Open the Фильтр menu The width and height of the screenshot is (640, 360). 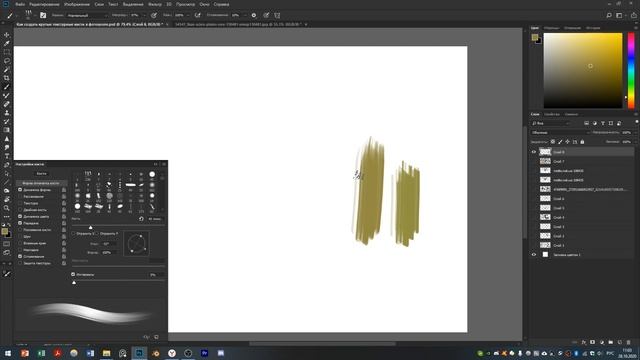[155, 4]
